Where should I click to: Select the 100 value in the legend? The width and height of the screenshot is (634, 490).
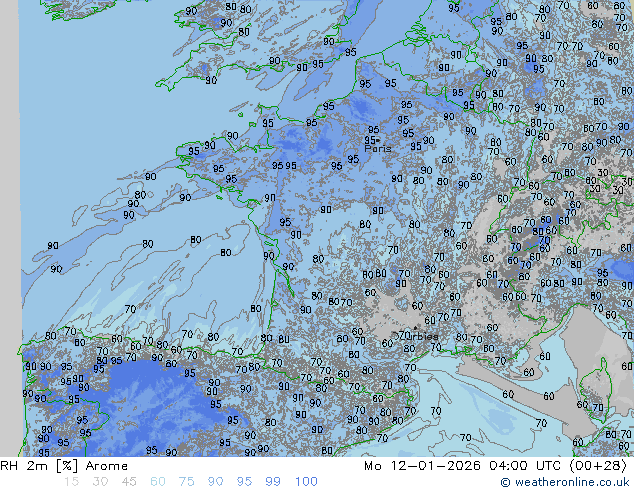pos(306,482)
